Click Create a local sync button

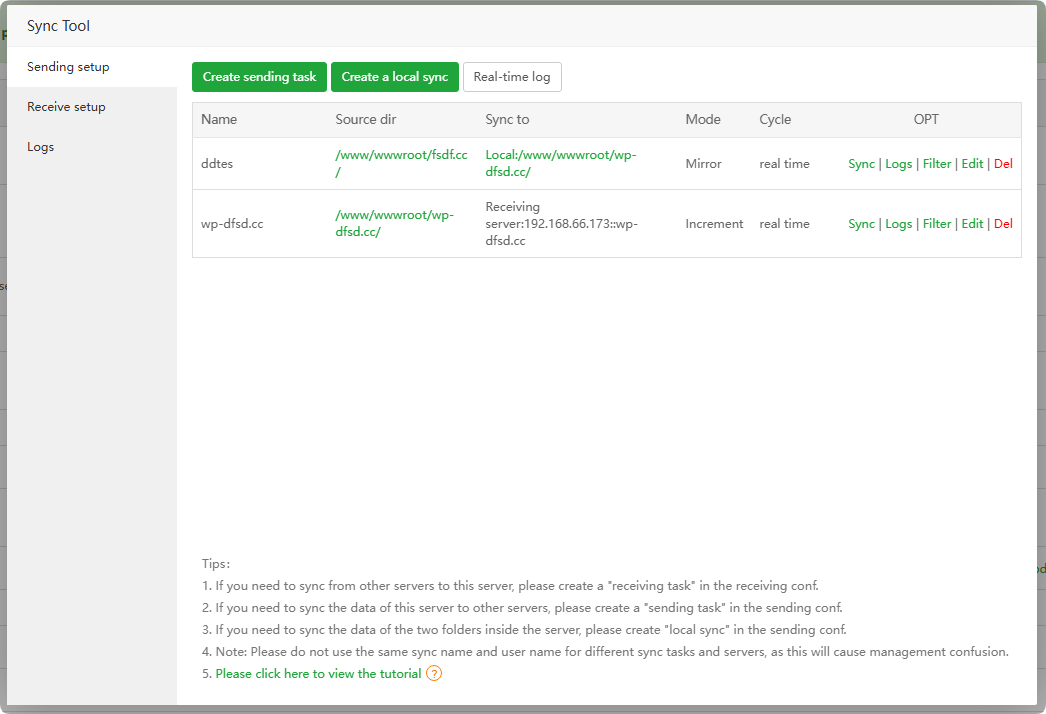[395, 77]
